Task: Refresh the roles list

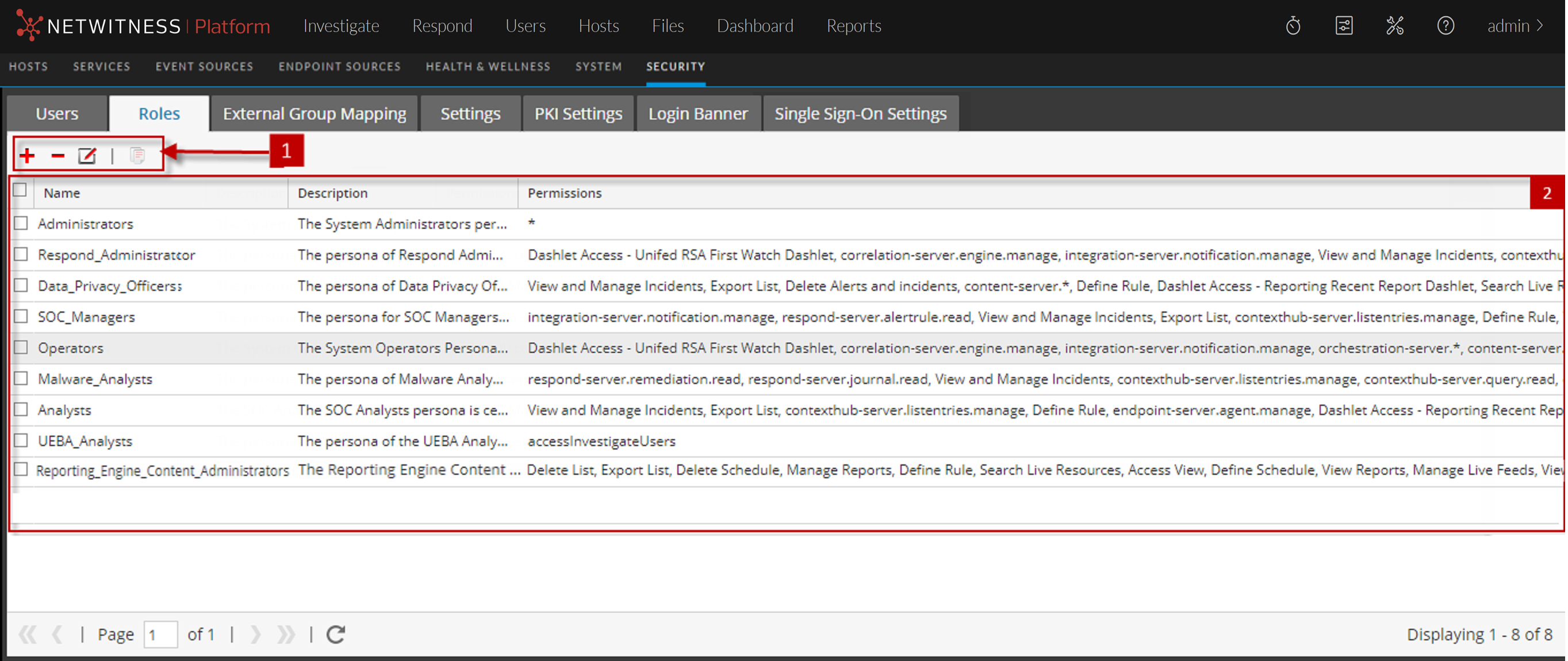Action: [335, 634]
